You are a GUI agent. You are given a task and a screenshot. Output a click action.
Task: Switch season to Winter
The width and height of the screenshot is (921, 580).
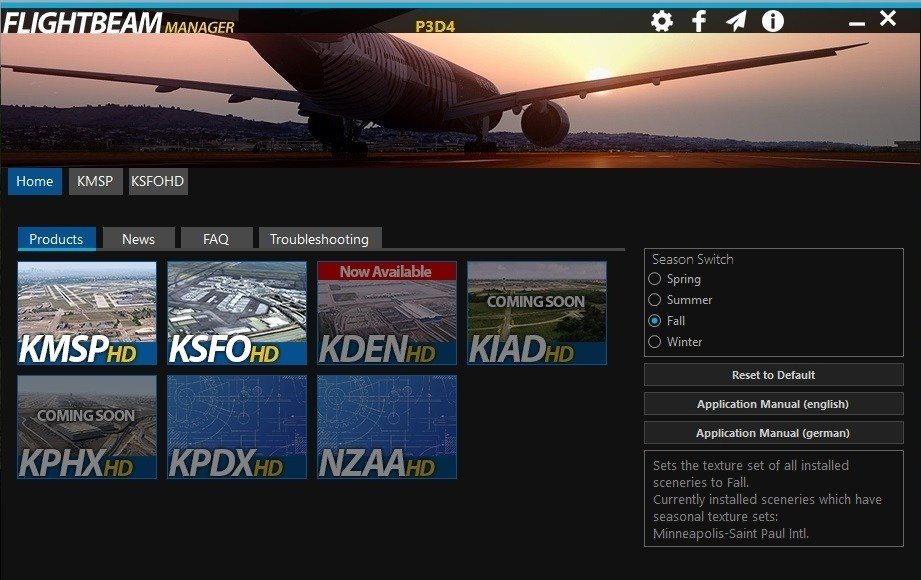tap(655, 342)
